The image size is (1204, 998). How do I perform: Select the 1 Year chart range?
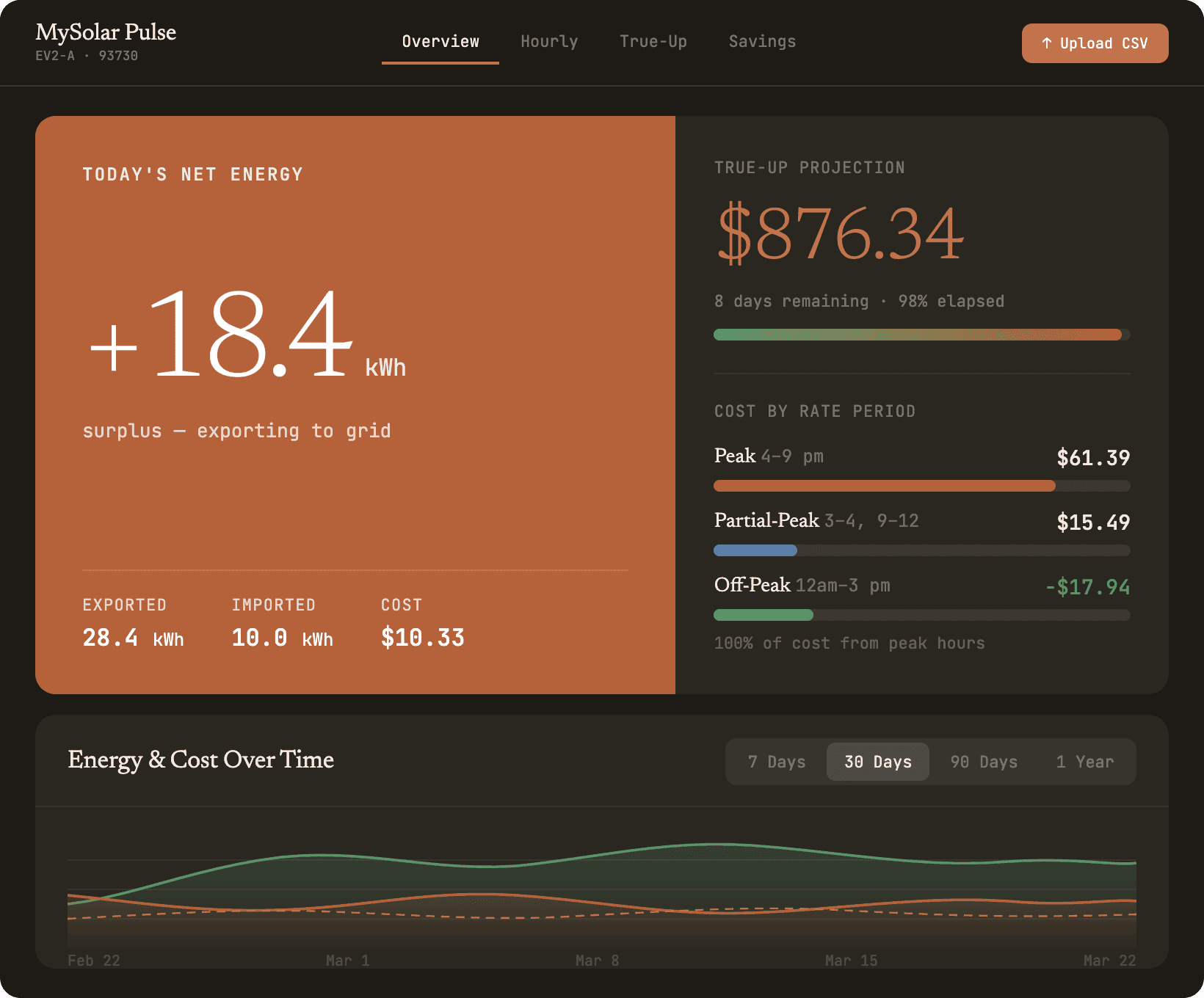(x=1085, y=762)
